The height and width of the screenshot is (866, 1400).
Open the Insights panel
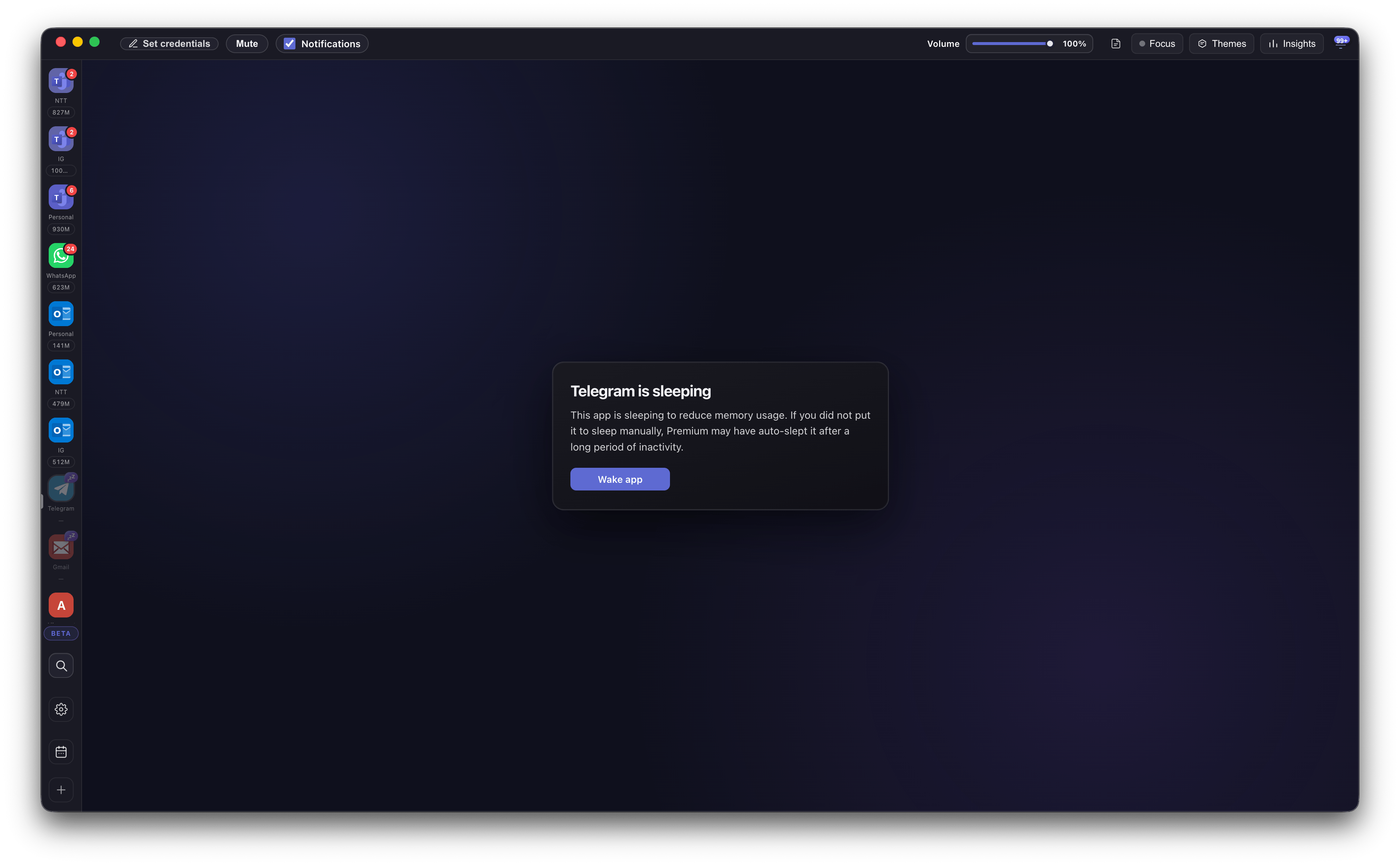click(1292, 44)
